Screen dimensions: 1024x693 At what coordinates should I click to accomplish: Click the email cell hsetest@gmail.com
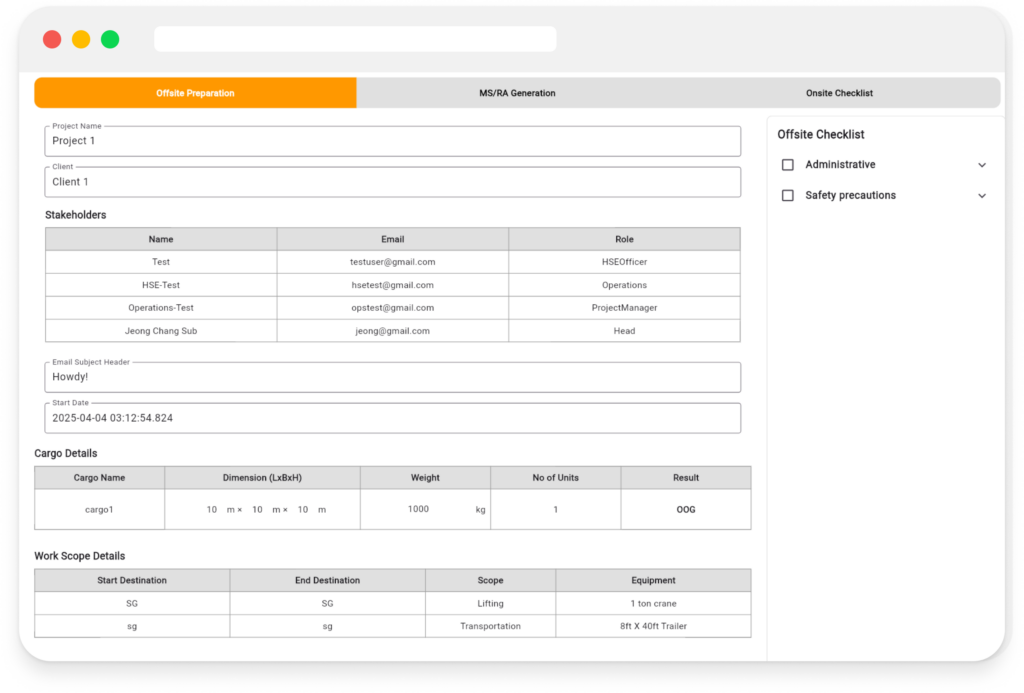click(x=392, y=285)
